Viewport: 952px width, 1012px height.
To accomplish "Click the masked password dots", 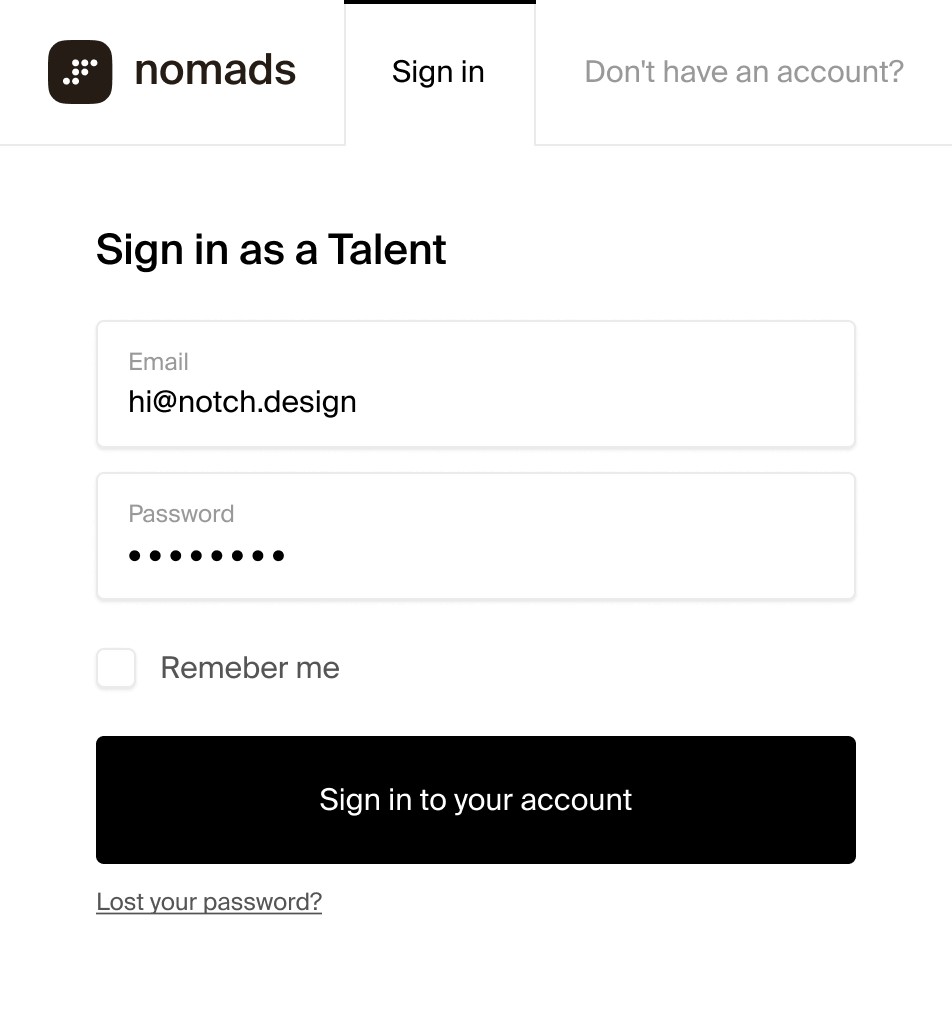I will (x=207, y=556).
